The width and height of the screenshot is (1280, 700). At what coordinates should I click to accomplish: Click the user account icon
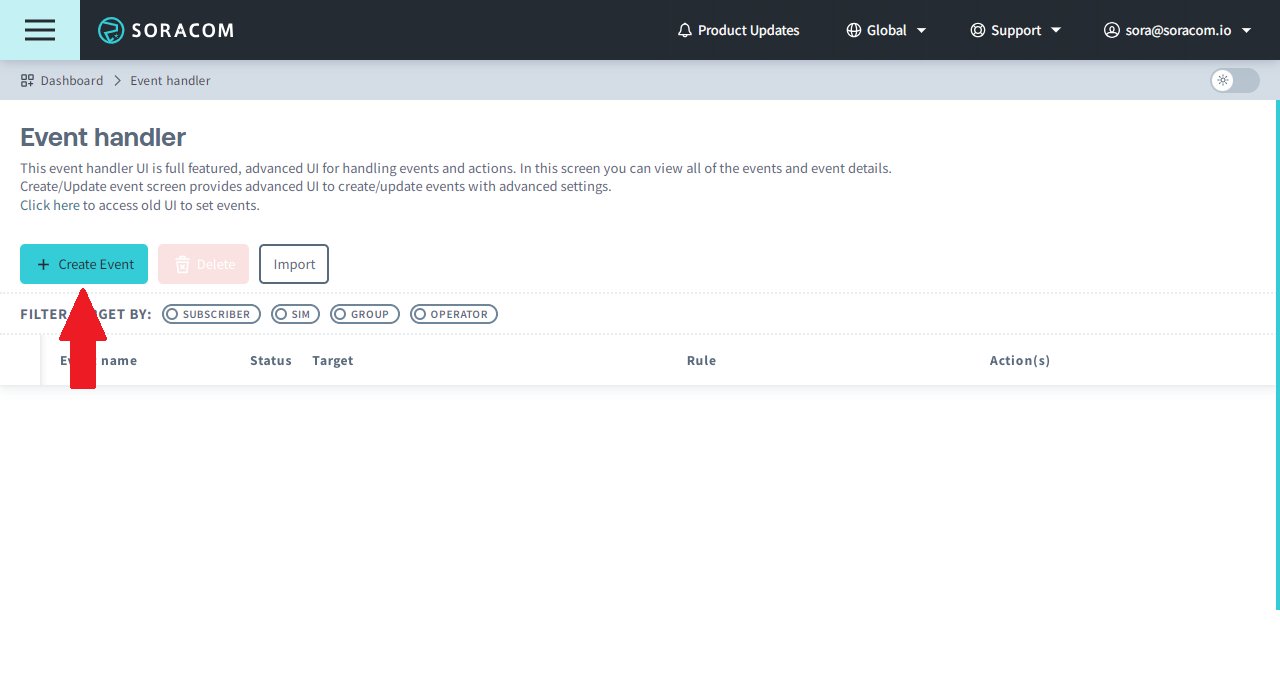tap(1111, 30)
